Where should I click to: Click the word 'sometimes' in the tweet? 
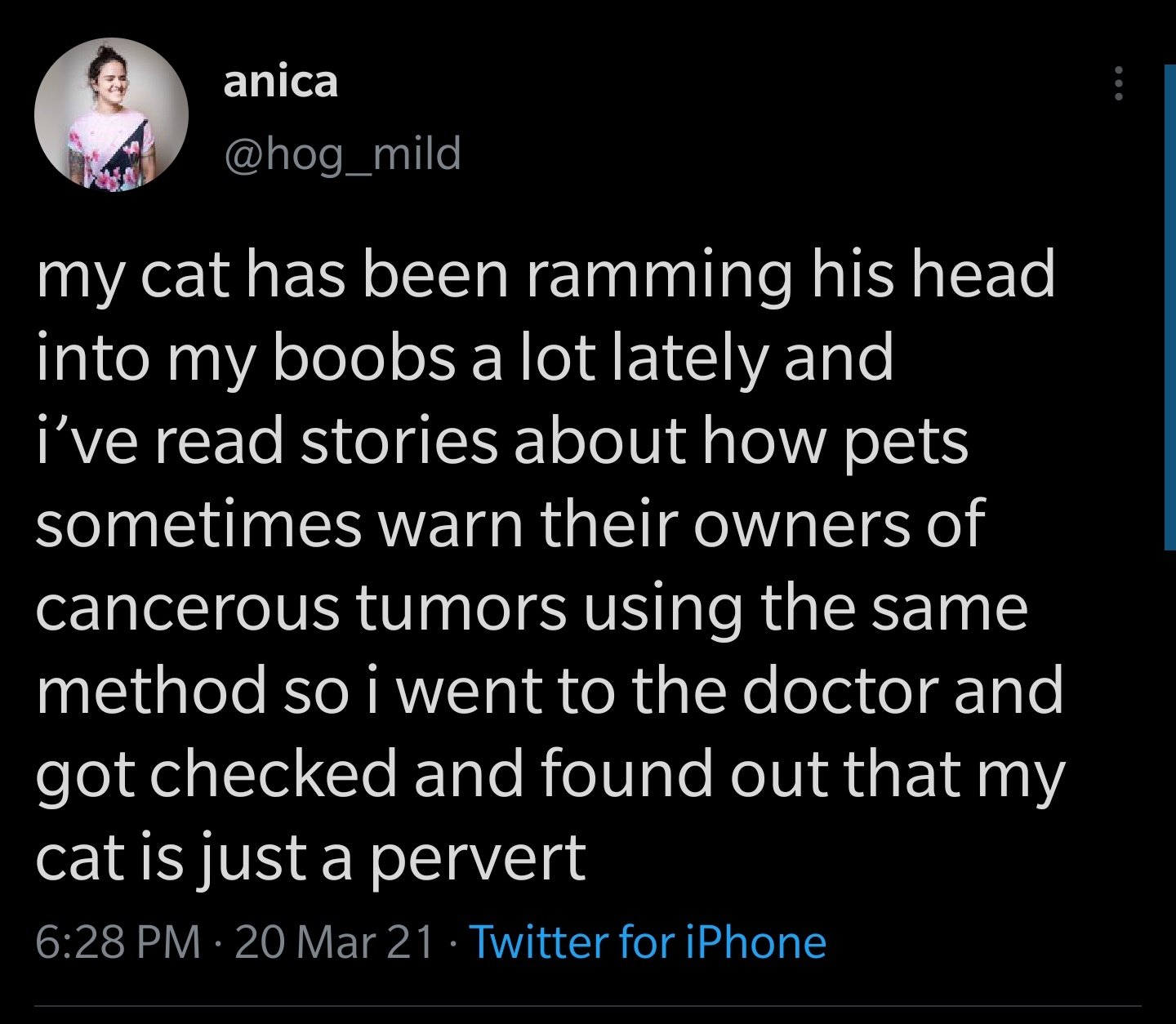click(x=198, y=524)
